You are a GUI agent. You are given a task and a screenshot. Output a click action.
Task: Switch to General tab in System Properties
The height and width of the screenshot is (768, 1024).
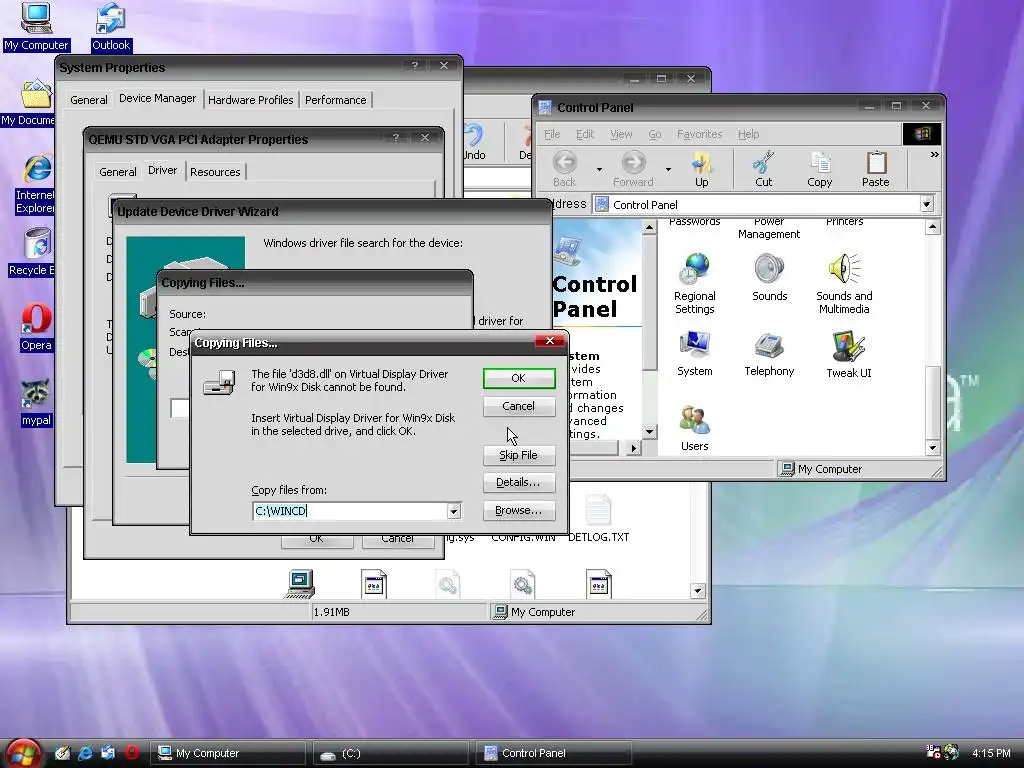click(89, 100)
